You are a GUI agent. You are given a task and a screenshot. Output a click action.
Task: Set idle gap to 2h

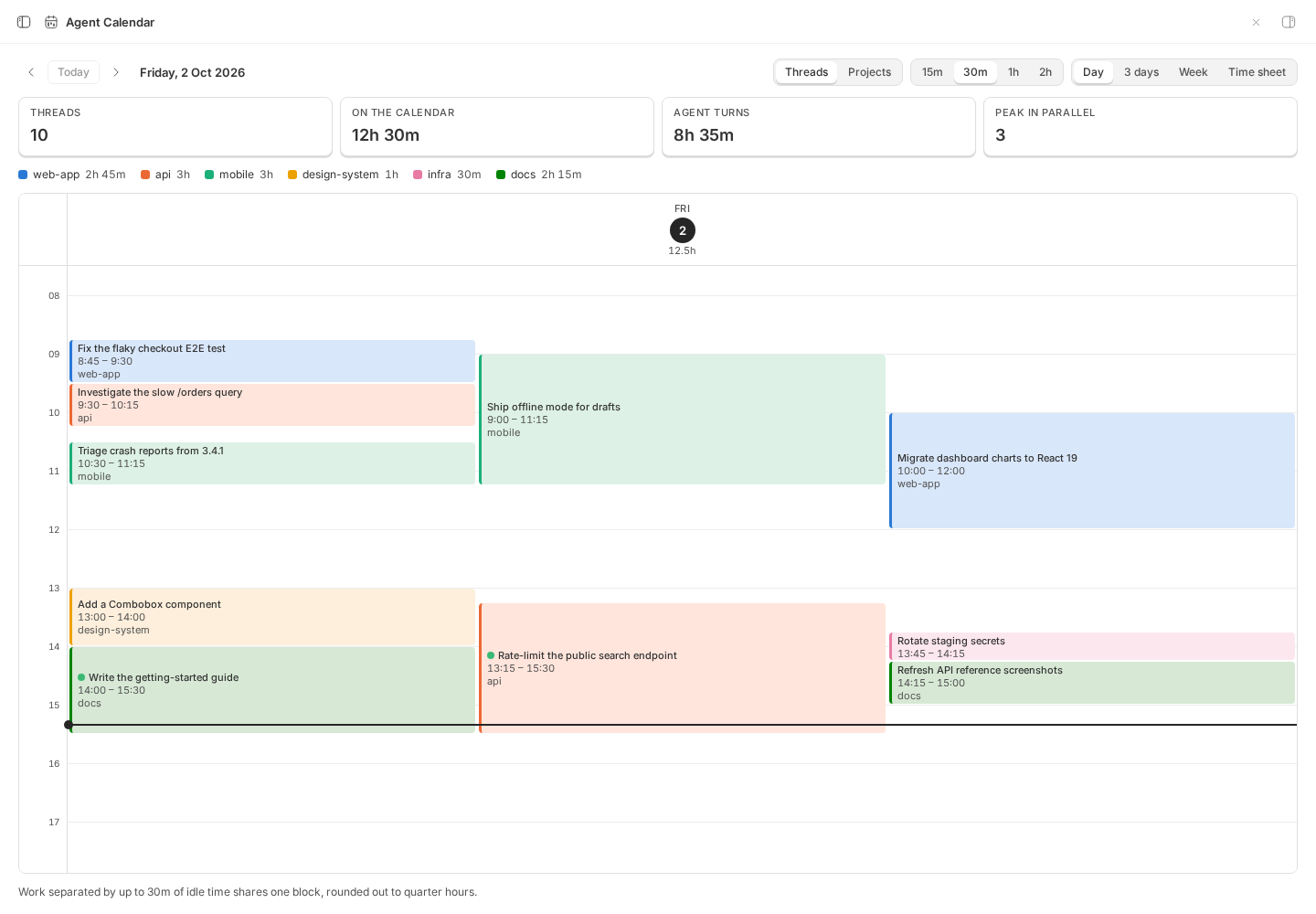(x=1045, y=72)
